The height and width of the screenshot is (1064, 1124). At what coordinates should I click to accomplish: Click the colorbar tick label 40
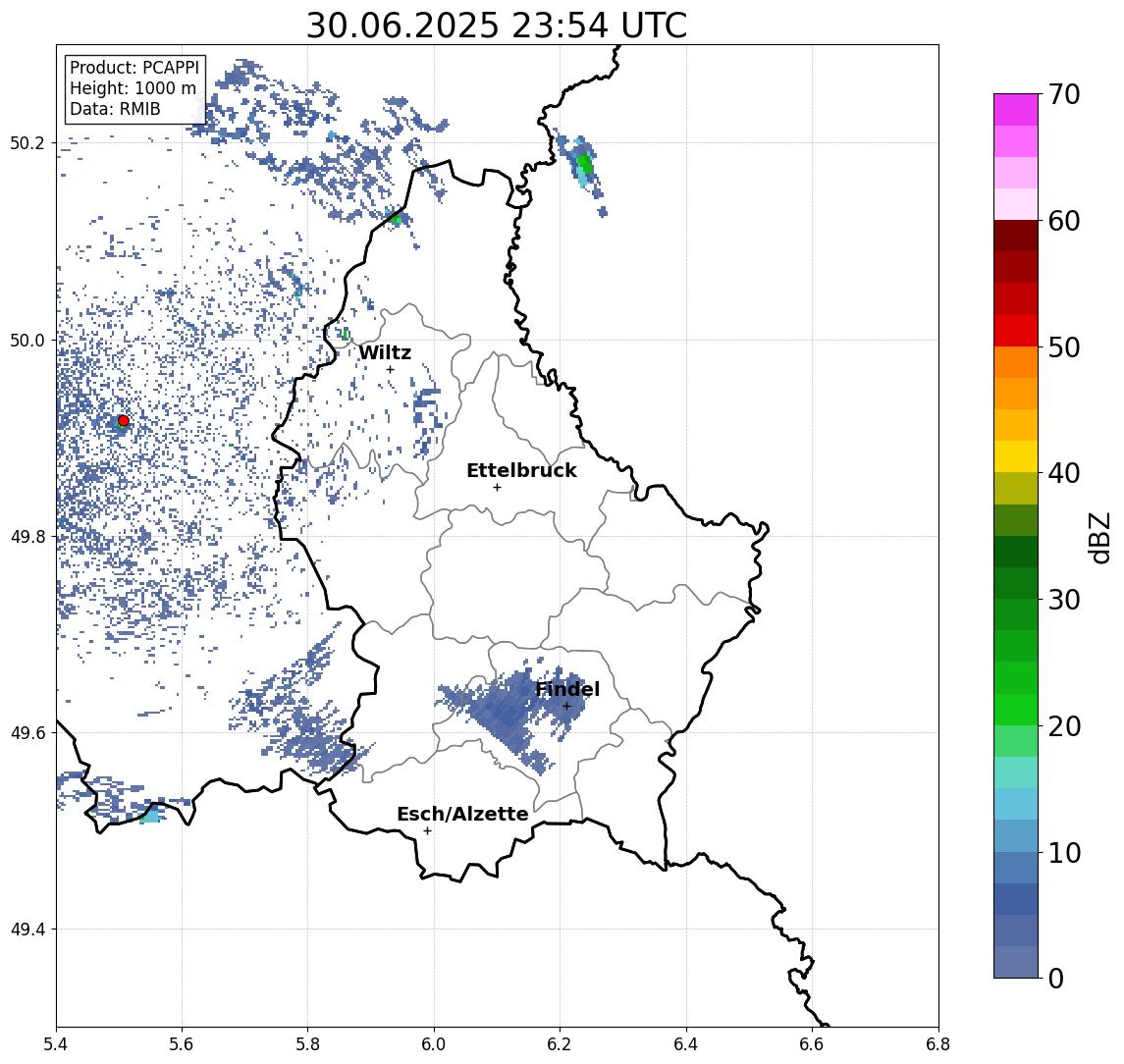[1064, 473]
